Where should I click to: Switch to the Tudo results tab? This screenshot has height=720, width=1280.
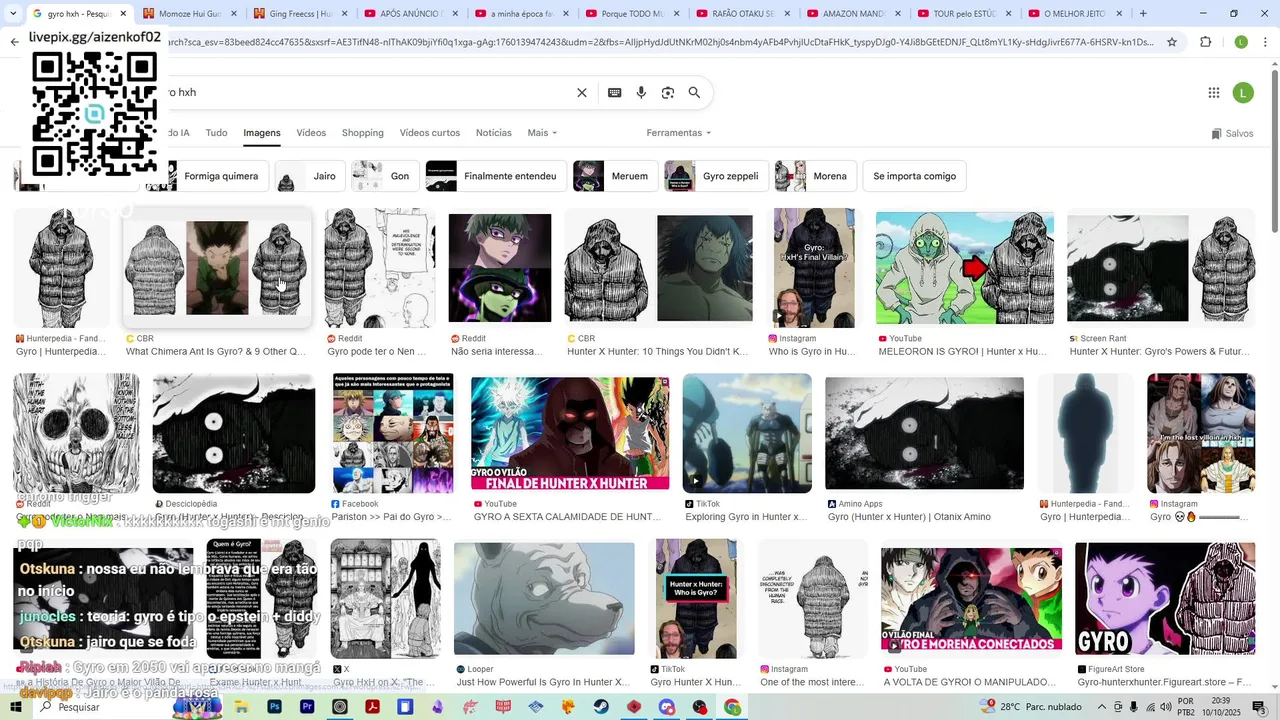[x=216, y=133]
